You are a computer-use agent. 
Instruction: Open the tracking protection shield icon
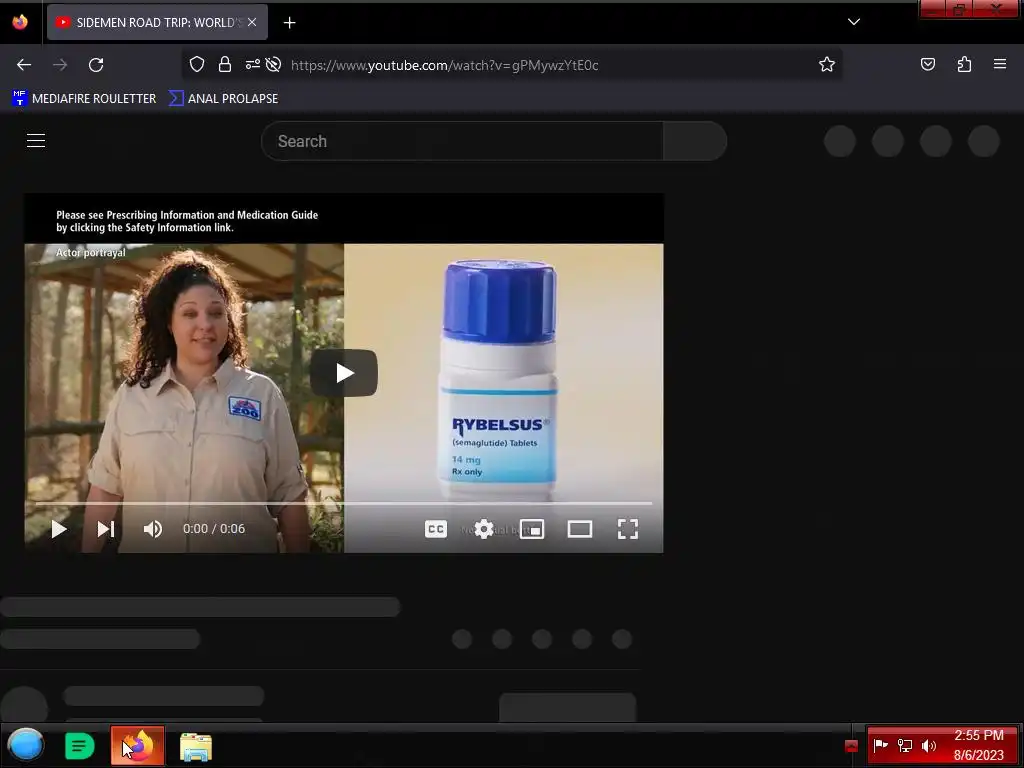point(197,64)
